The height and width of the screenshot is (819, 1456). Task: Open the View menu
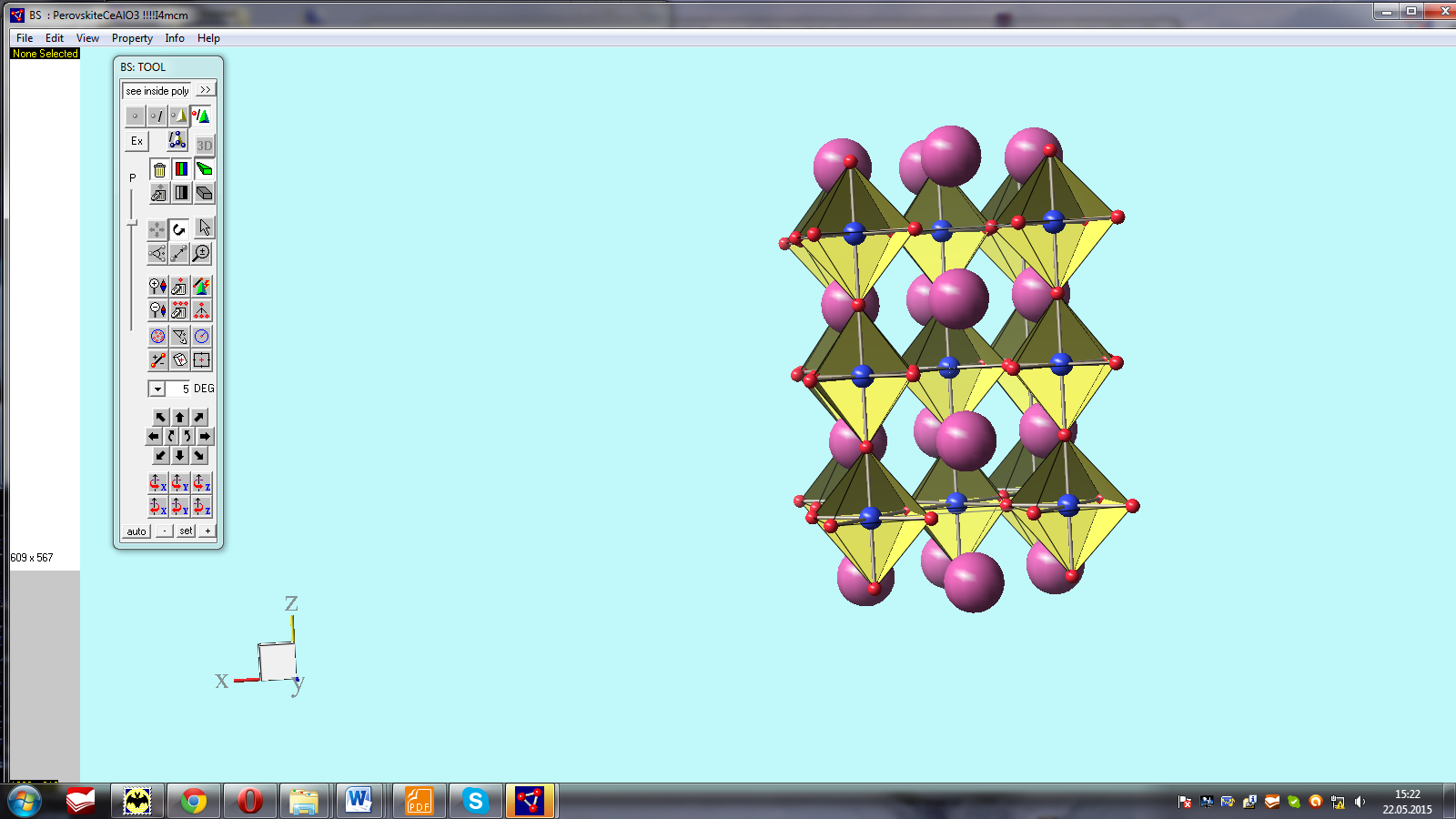[87, 38]
